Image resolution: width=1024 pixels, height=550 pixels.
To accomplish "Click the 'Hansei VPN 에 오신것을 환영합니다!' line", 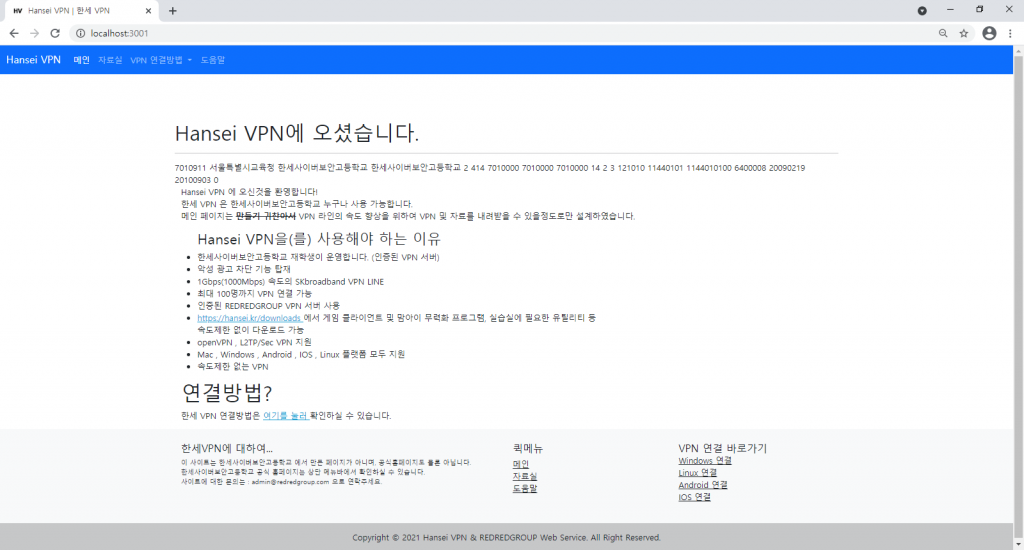I will [249, 192].
